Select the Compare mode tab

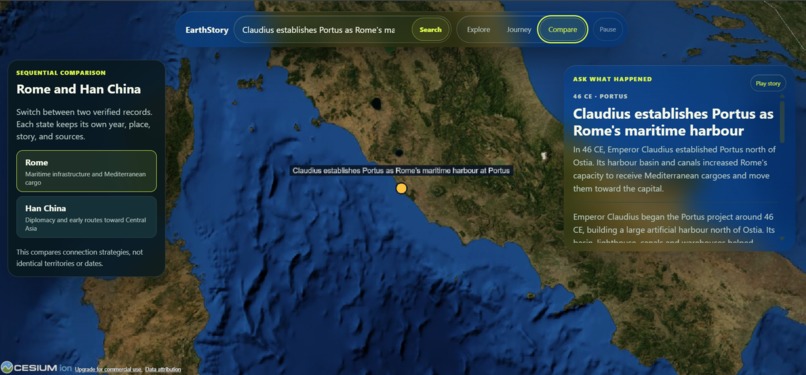(x=562, y=30)
